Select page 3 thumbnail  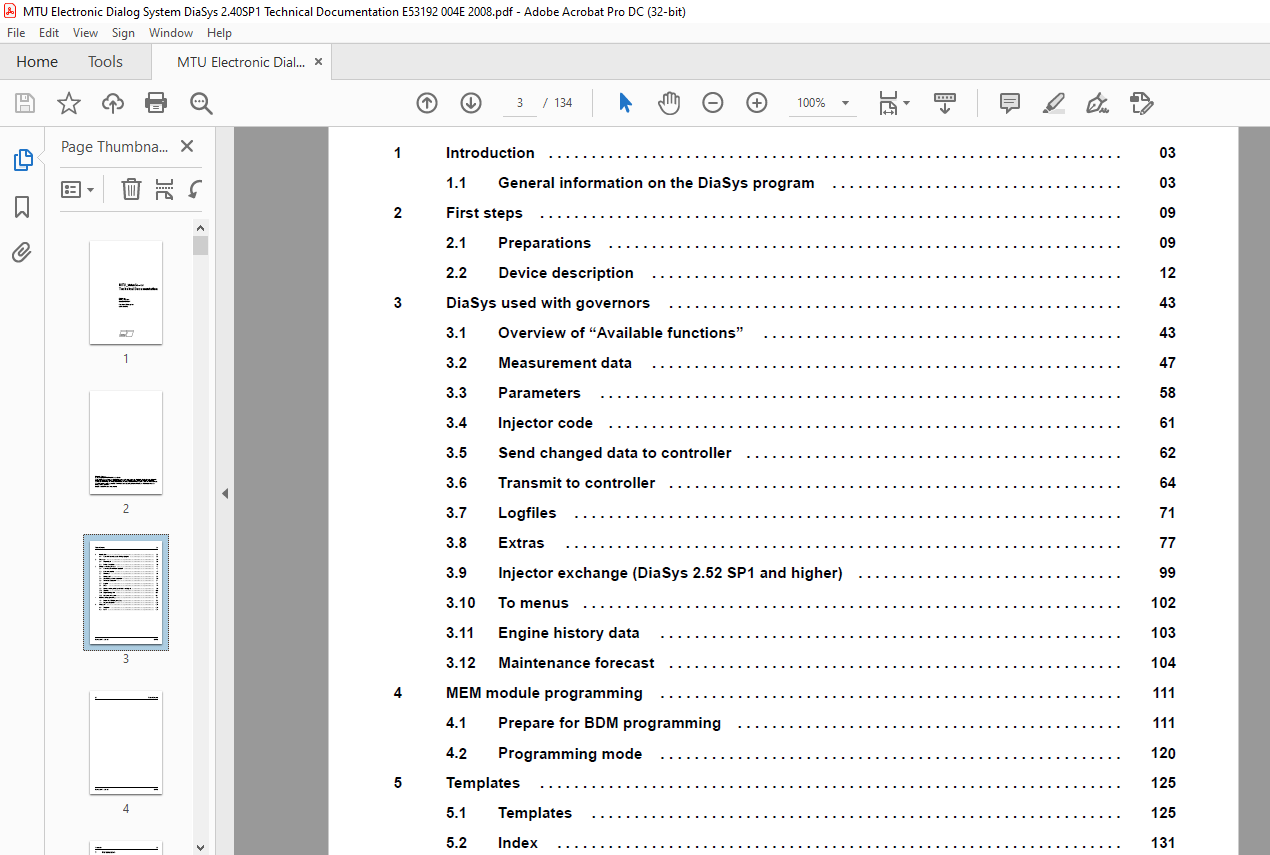coord(126,592)
